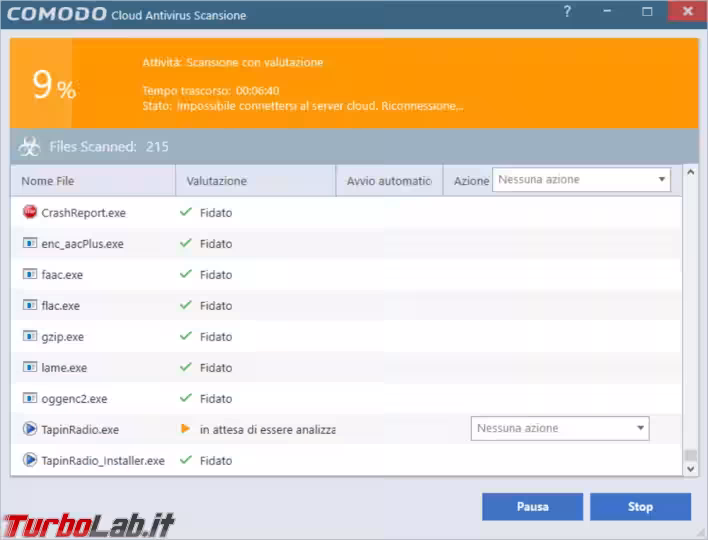The image size is (708, 540).
Task: Click the lame.exe file icon
Action: click(30, 367)
